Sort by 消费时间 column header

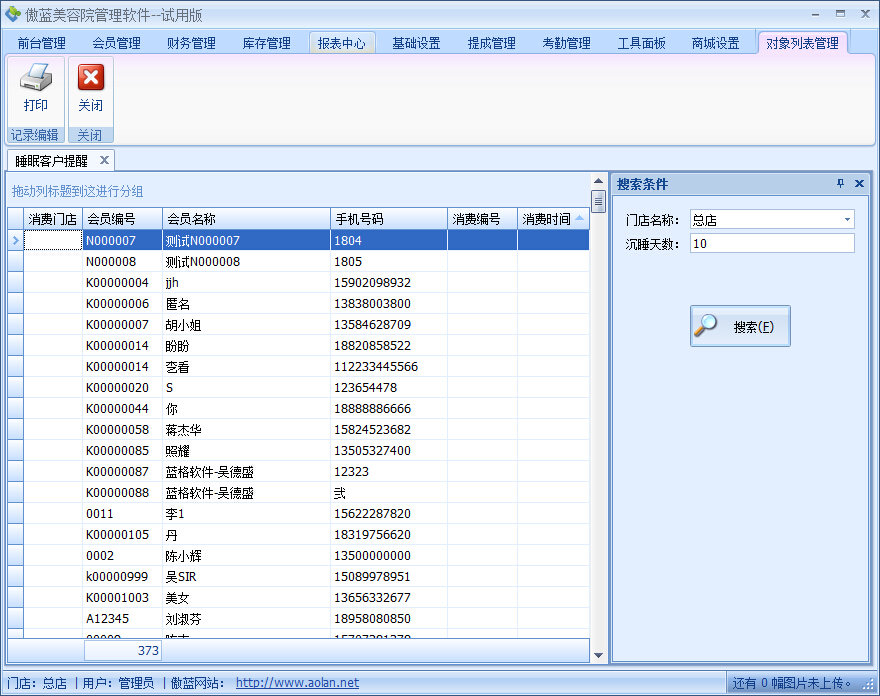pos(546,219)
